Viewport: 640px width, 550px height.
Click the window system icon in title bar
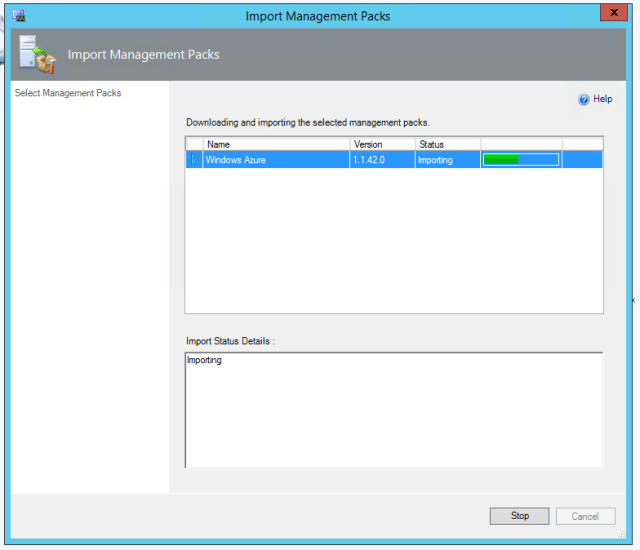pos(19,15)
